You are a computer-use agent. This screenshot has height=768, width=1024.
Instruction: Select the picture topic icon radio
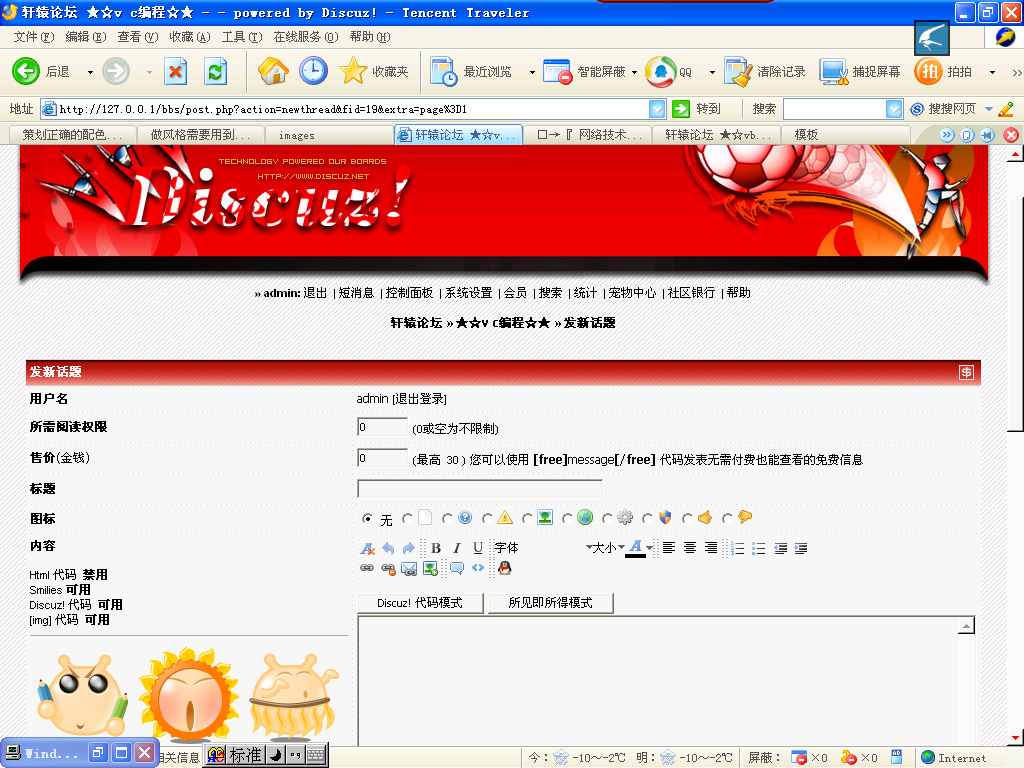pyautogui.click(x=526, y=518)
